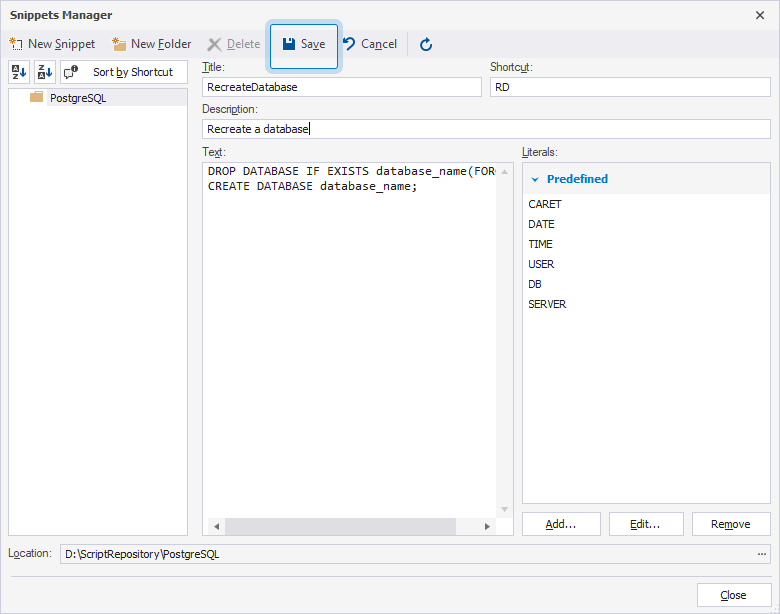Click the Description input field
This screenshot has width=780, height=614.
tap(486, 129)
